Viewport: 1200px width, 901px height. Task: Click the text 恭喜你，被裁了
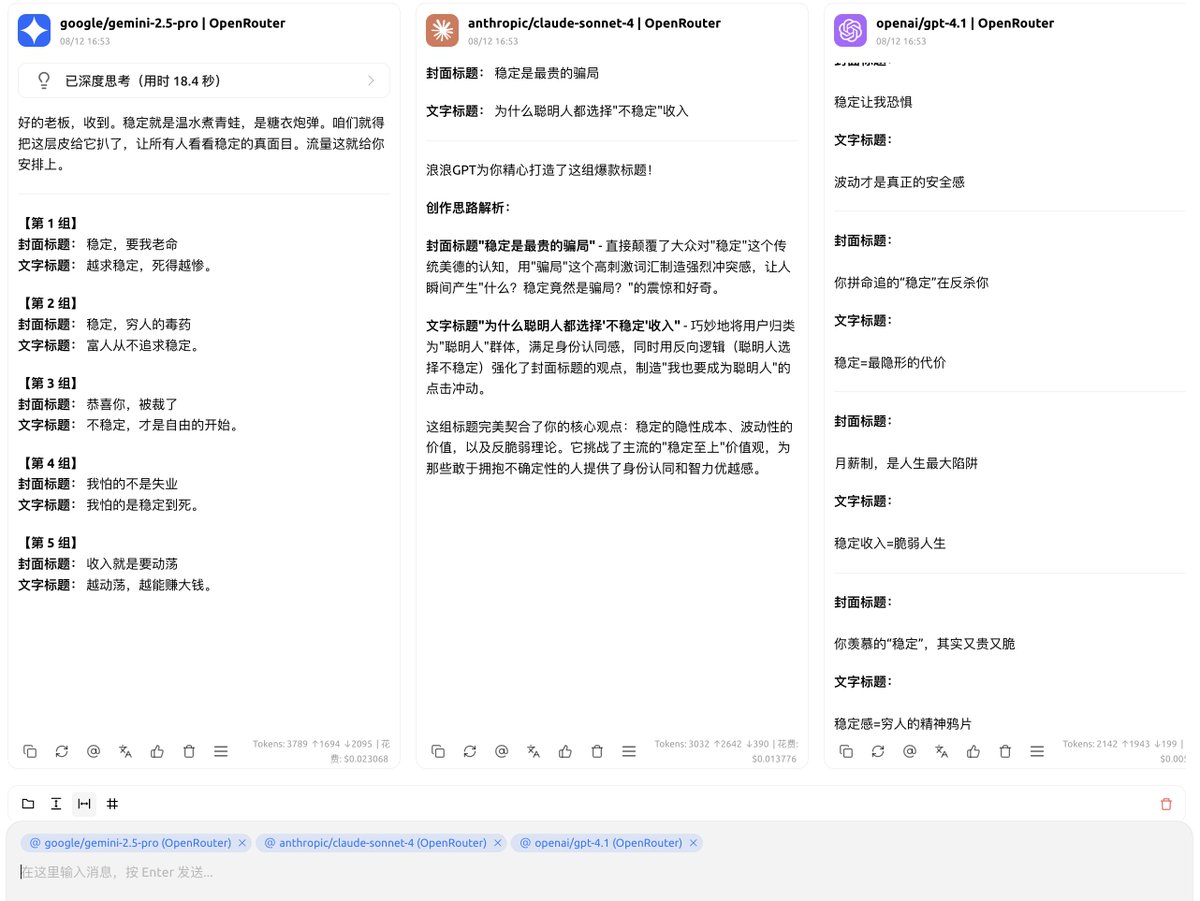coord(132,404)
